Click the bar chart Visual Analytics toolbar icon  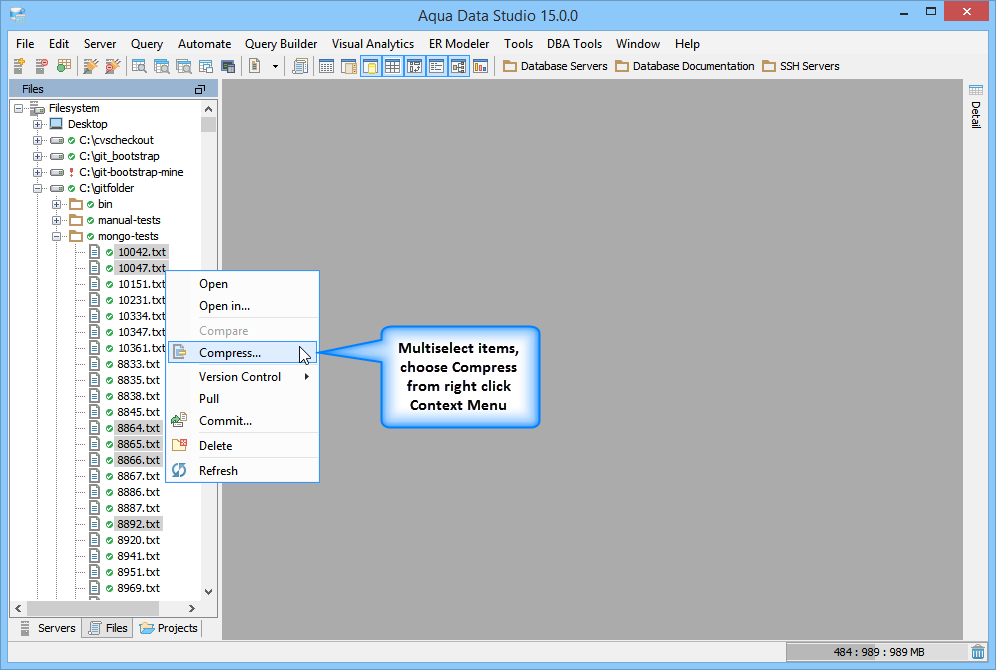point(481,66)
